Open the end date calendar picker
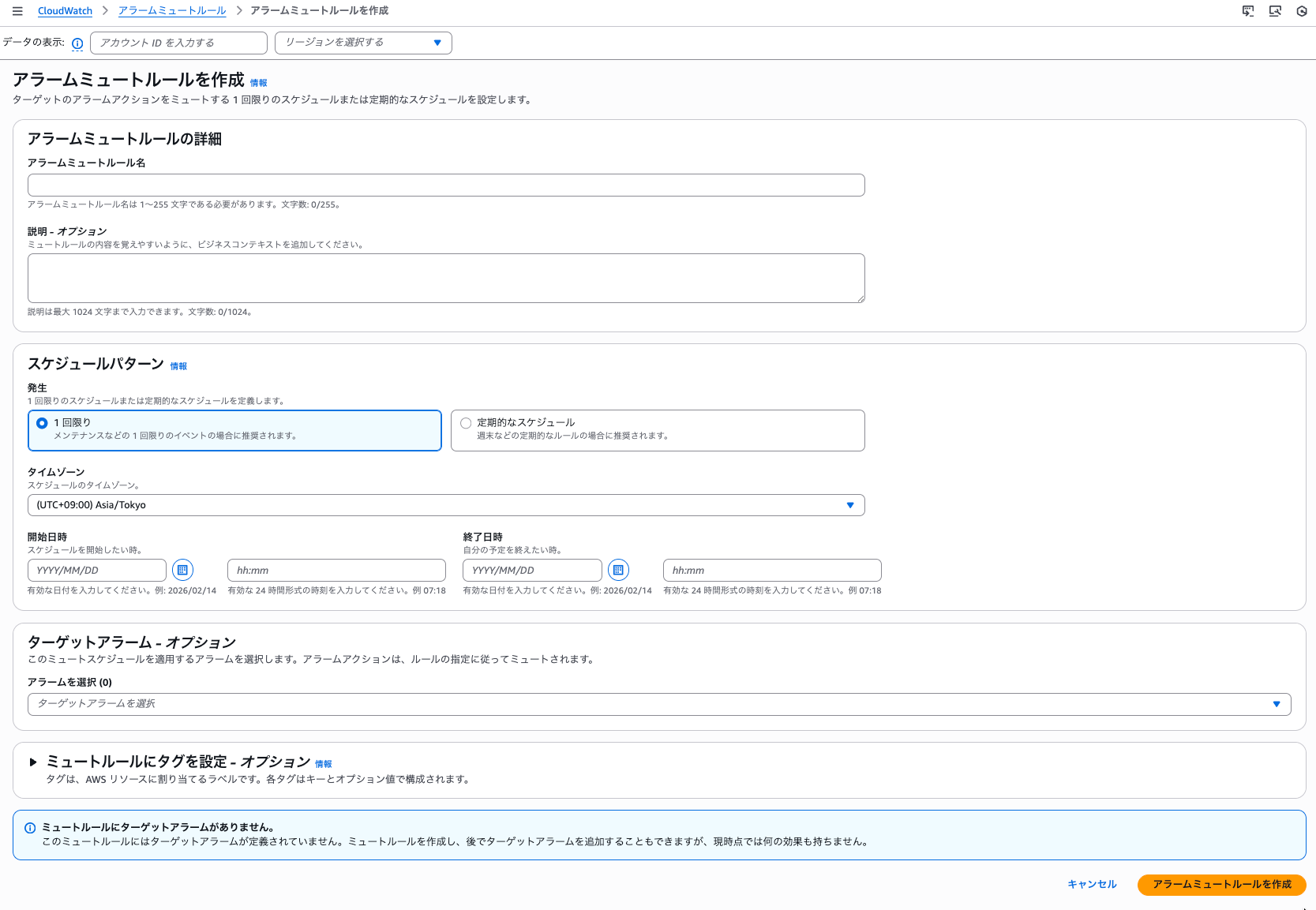1316x910 pixels. tap(618, 570)
